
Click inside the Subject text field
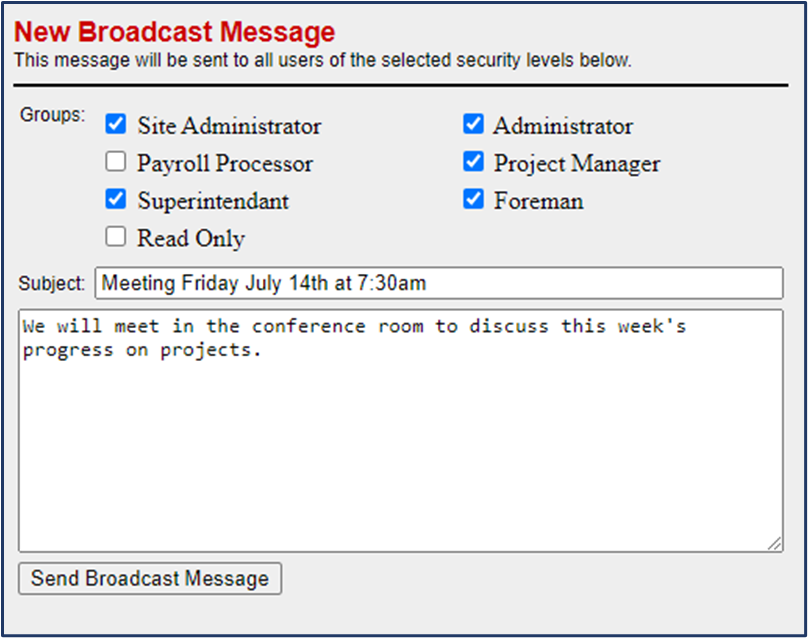tap(438, 283)
